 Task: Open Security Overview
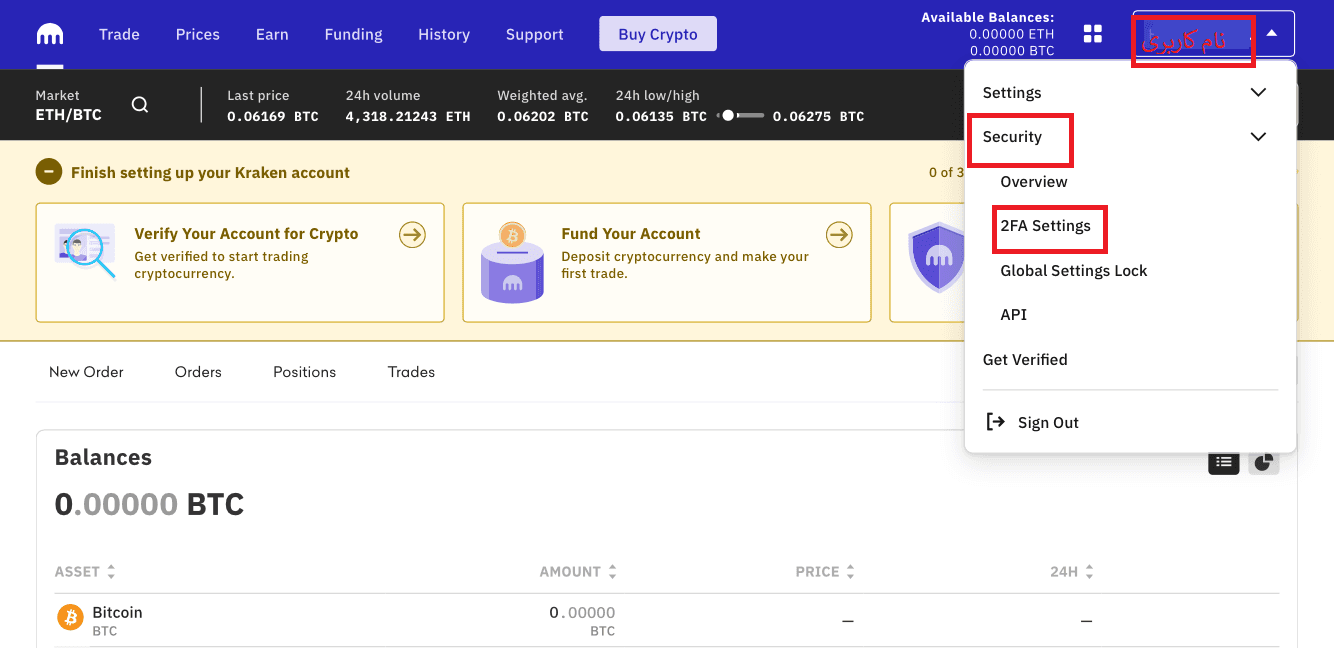click(1034, 182)
